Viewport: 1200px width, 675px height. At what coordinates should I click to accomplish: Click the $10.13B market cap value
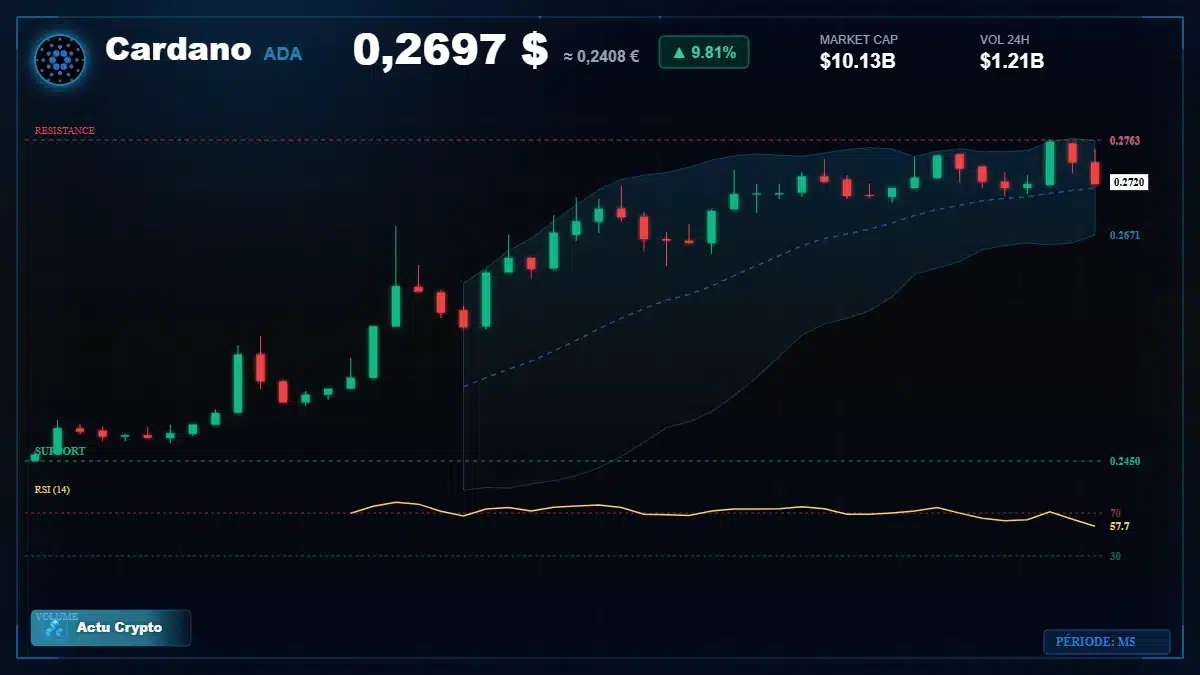click(857, 61)
